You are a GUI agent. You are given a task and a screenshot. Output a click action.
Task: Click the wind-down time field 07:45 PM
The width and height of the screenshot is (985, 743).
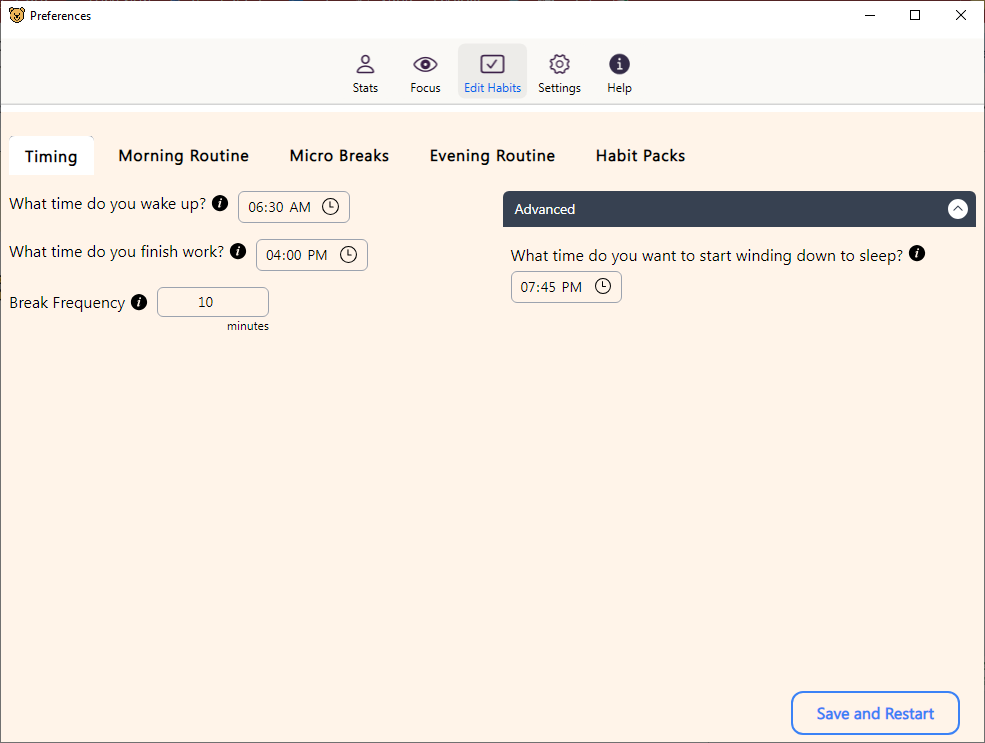coord(566,287)
